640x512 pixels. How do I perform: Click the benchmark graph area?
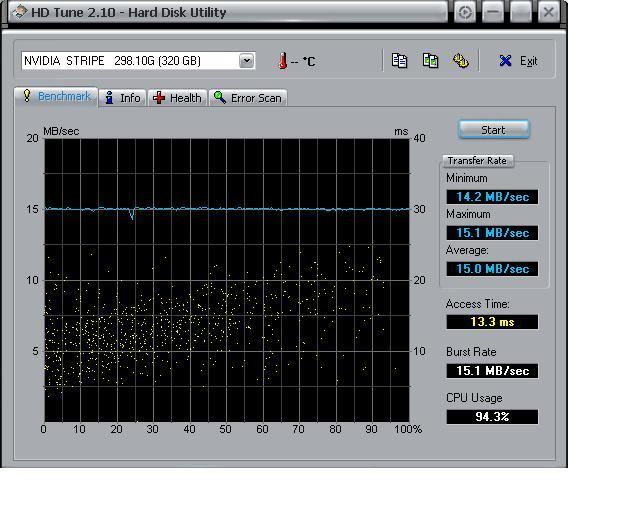click(x=227, y=280)
